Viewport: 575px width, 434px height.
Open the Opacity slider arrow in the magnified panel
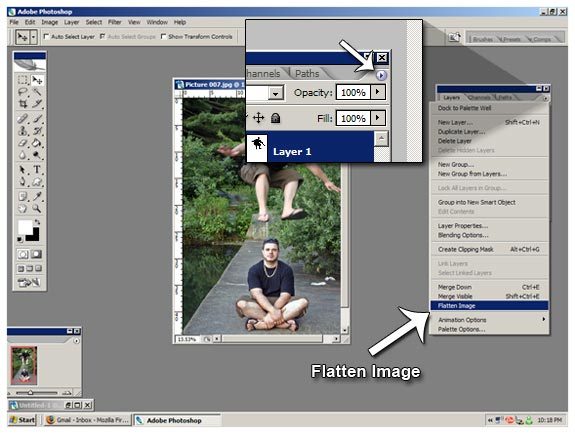(378, 92)
